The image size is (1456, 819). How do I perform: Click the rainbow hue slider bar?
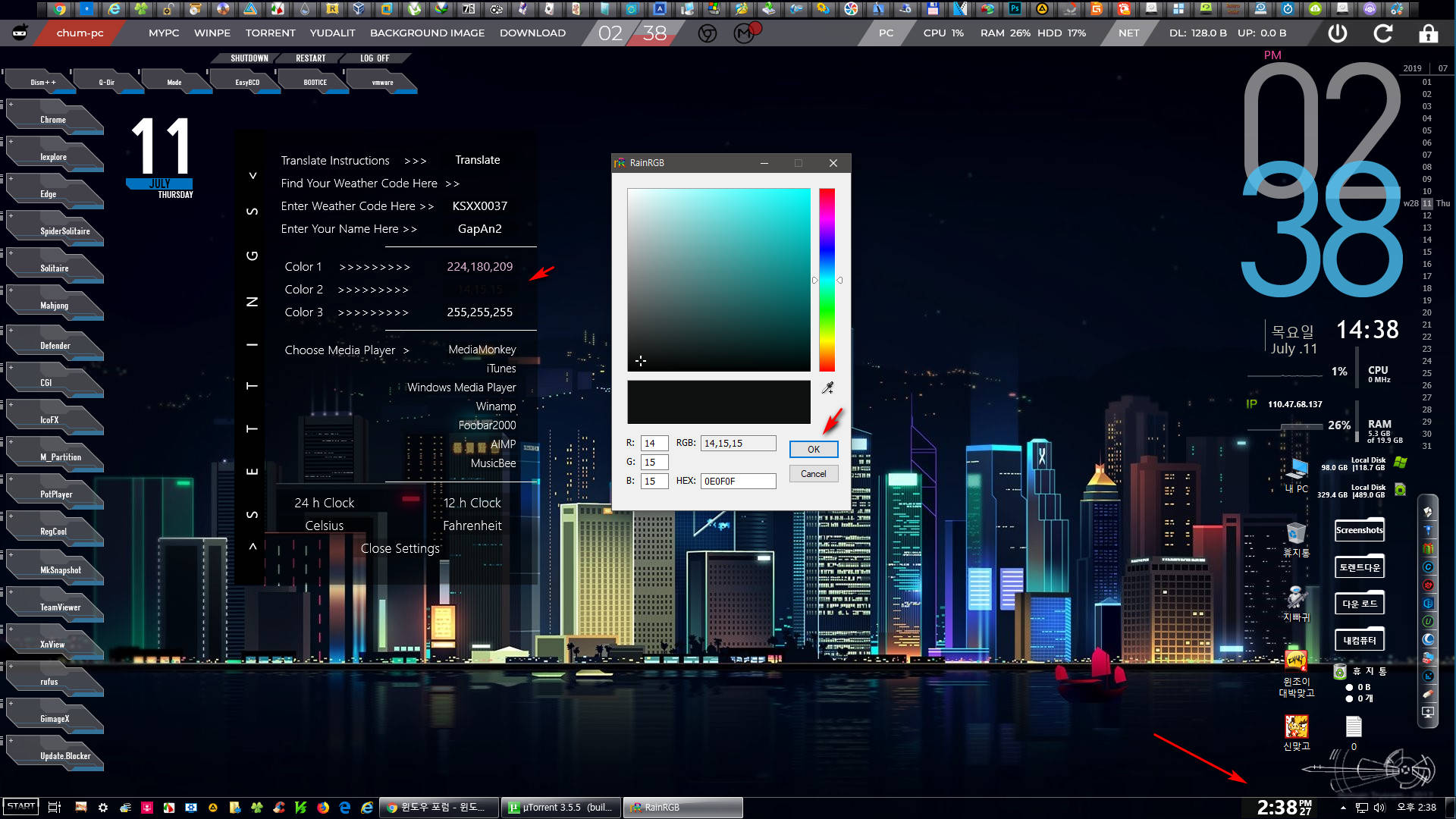pos(827,280)
